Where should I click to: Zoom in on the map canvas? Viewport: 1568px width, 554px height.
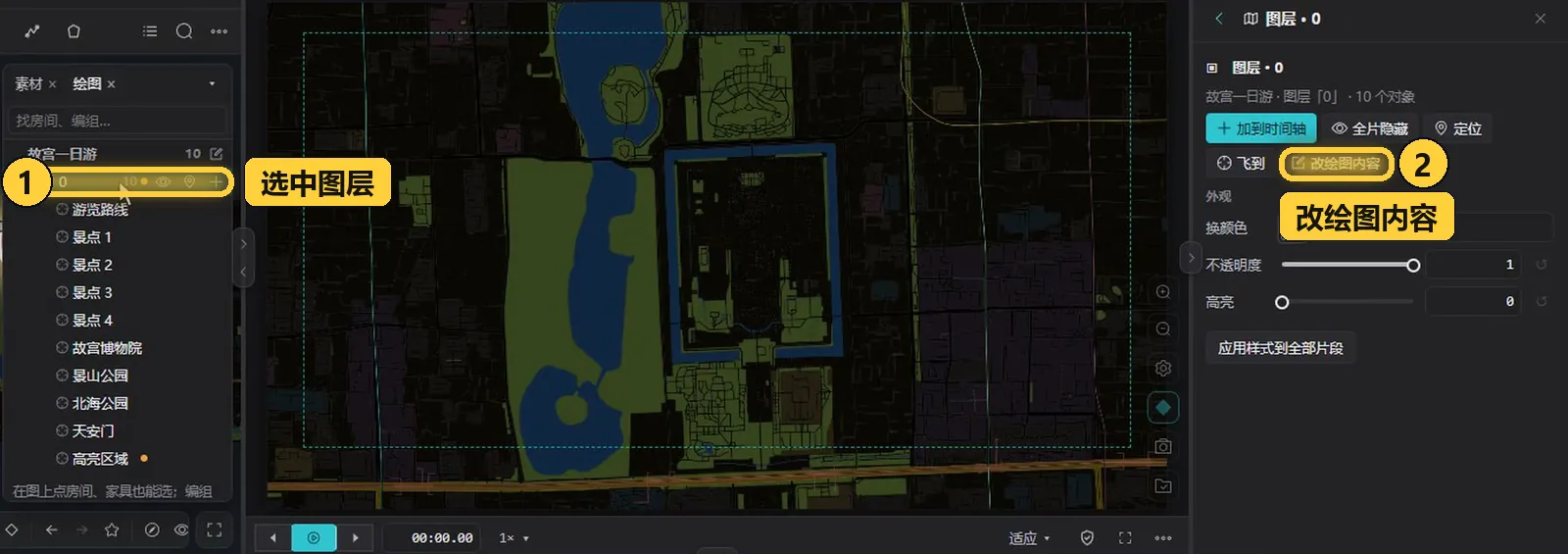point(1163,292)
